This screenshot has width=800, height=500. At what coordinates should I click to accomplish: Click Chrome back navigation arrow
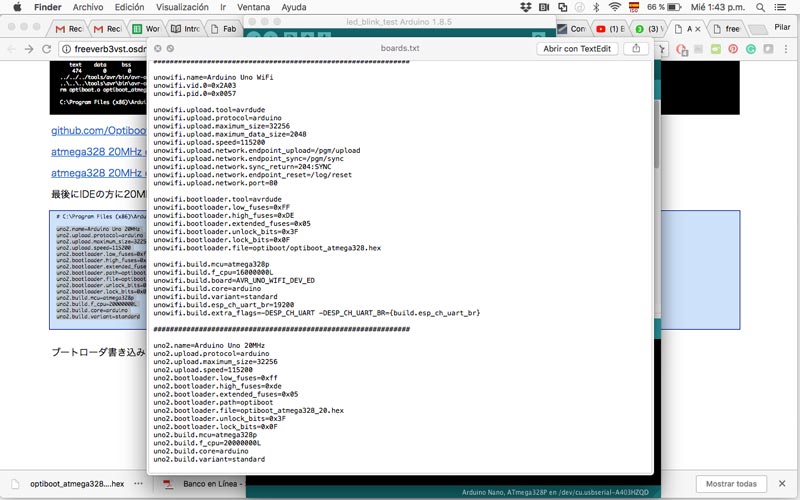point(12,49)
